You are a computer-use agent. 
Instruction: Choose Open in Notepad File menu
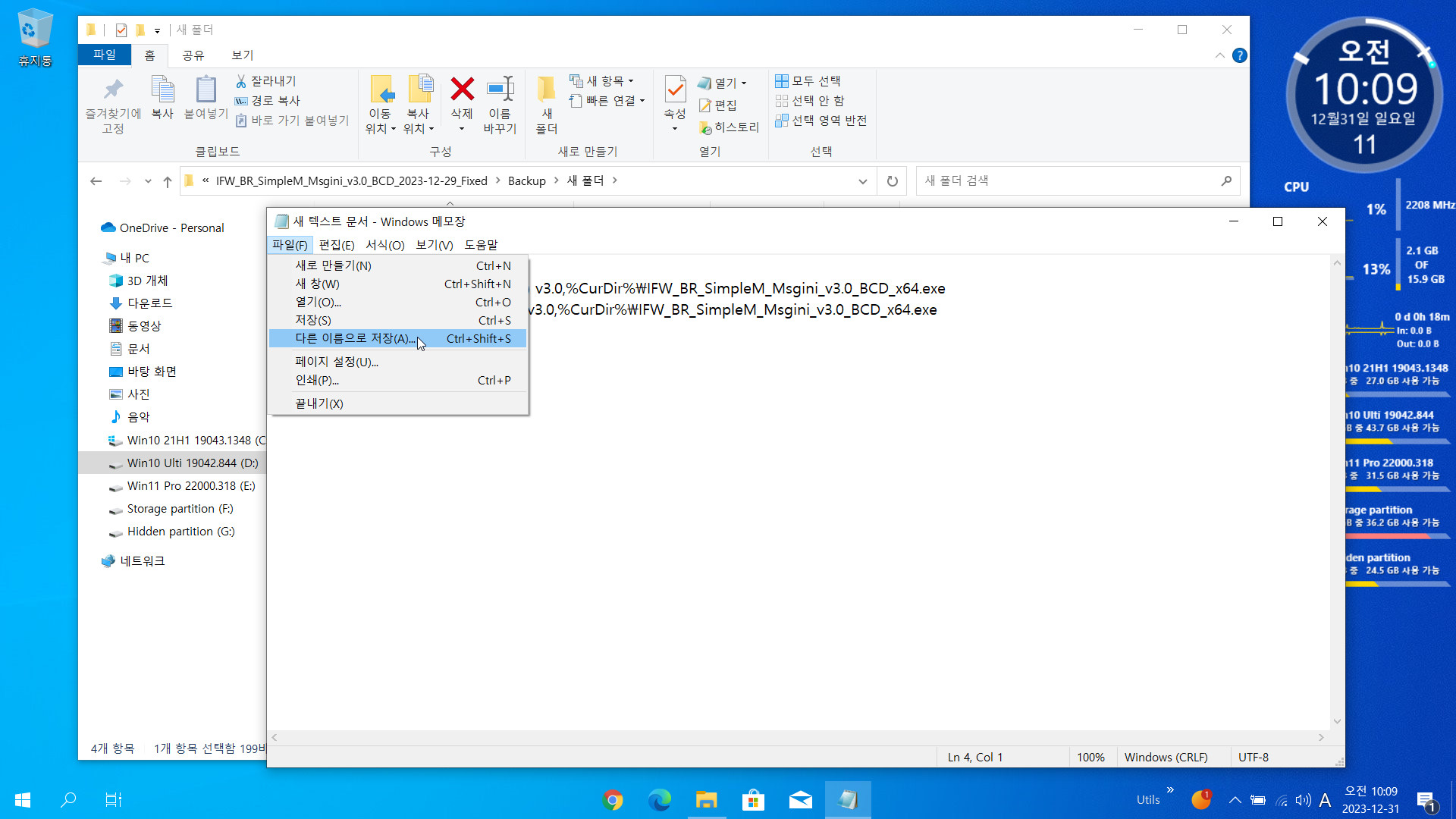point(397,303)
